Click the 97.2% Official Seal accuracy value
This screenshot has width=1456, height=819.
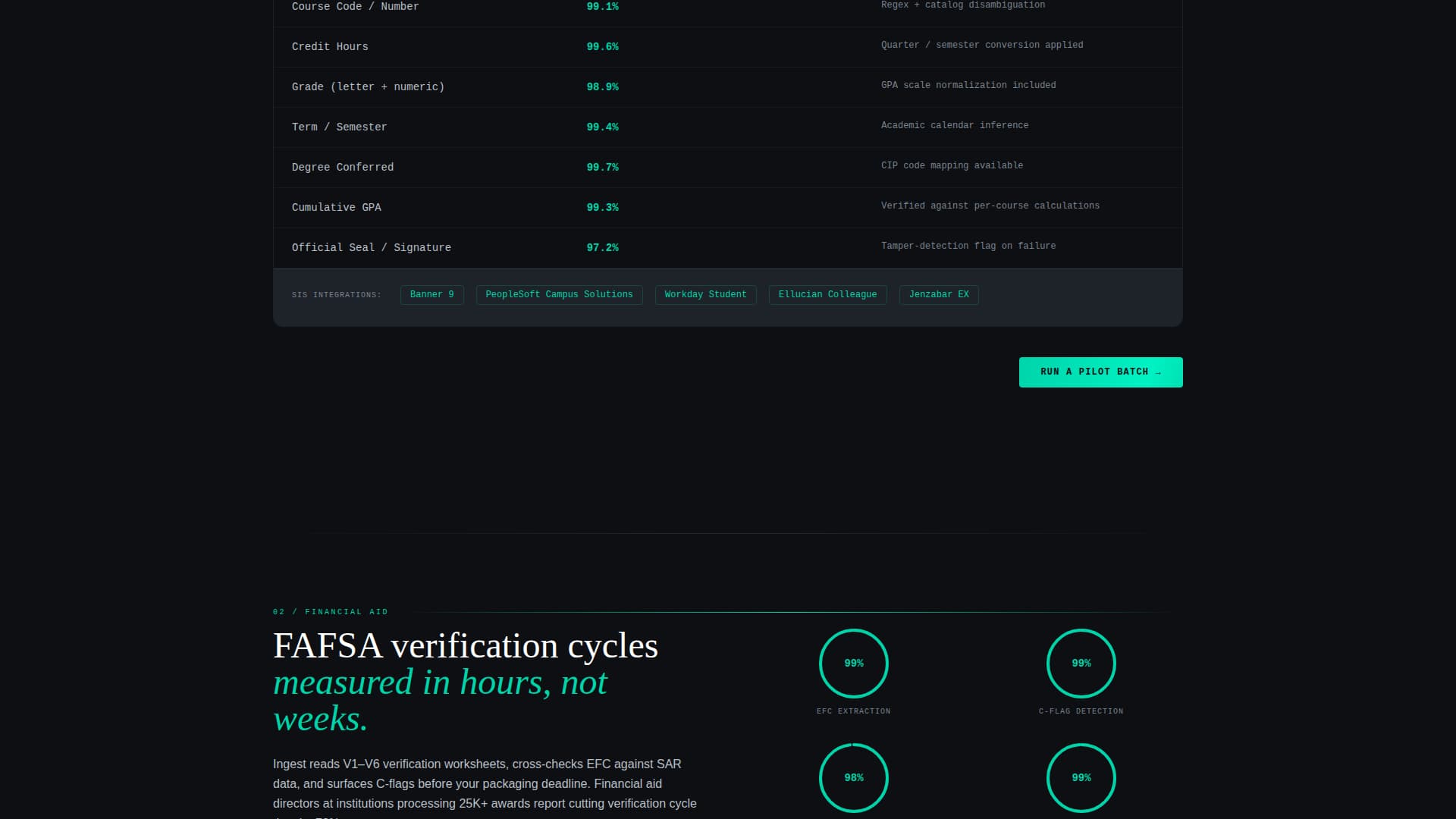coord(603,248)
